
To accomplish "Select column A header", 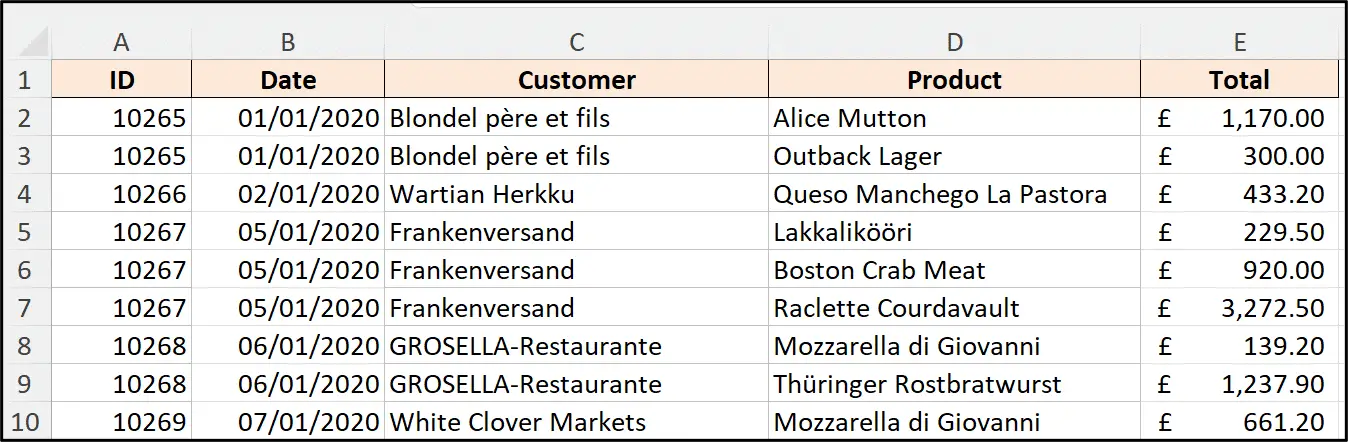I will [x=121, y=42].
